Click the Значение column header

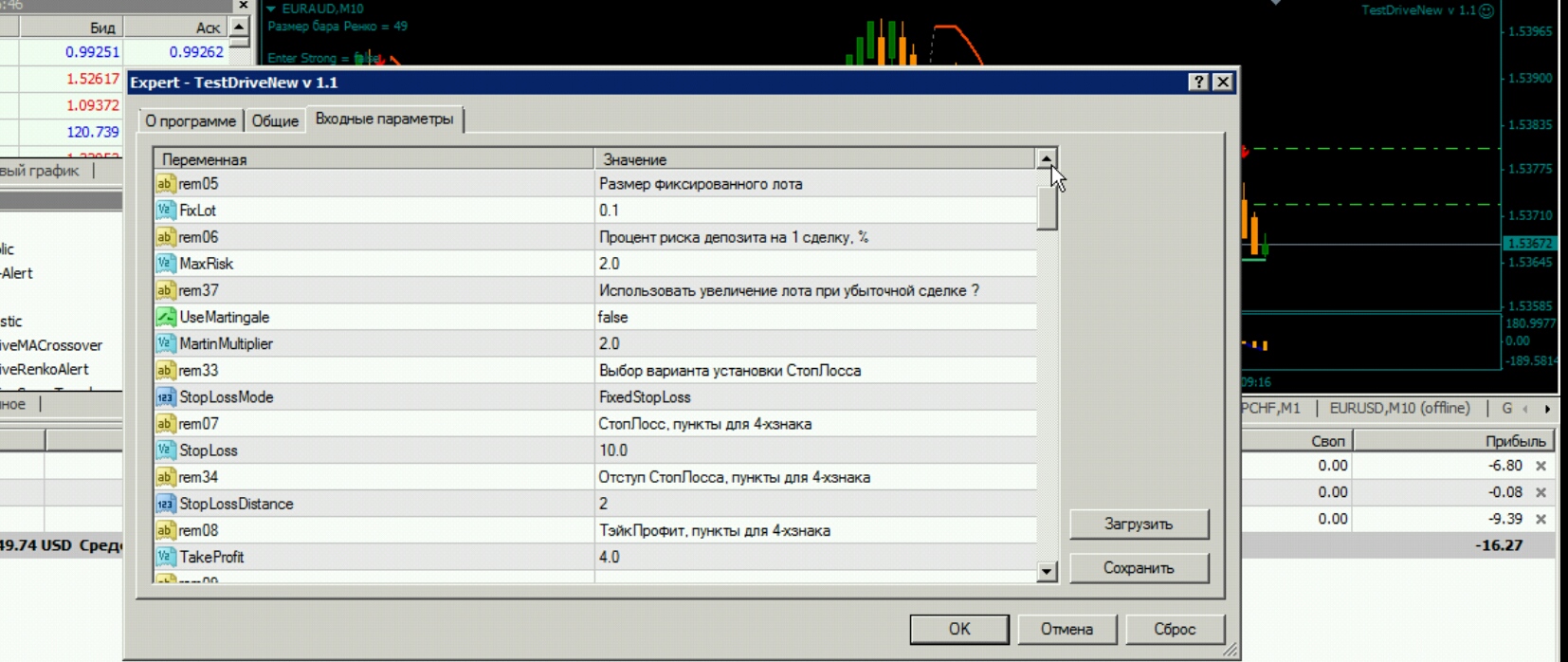(814, 159)
